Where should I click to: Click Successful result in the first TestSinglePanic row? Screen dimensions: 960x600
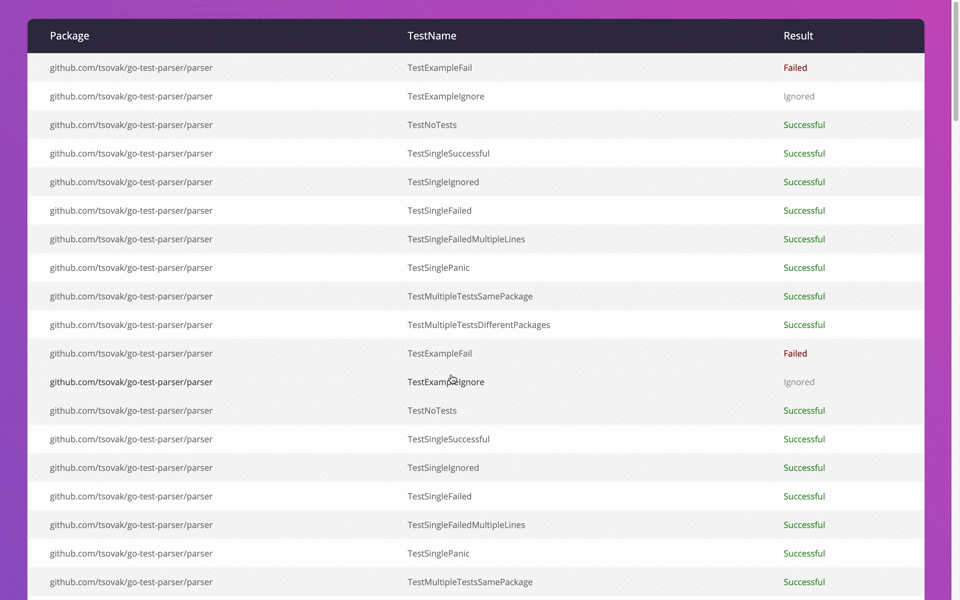click(x=804, y=268)
